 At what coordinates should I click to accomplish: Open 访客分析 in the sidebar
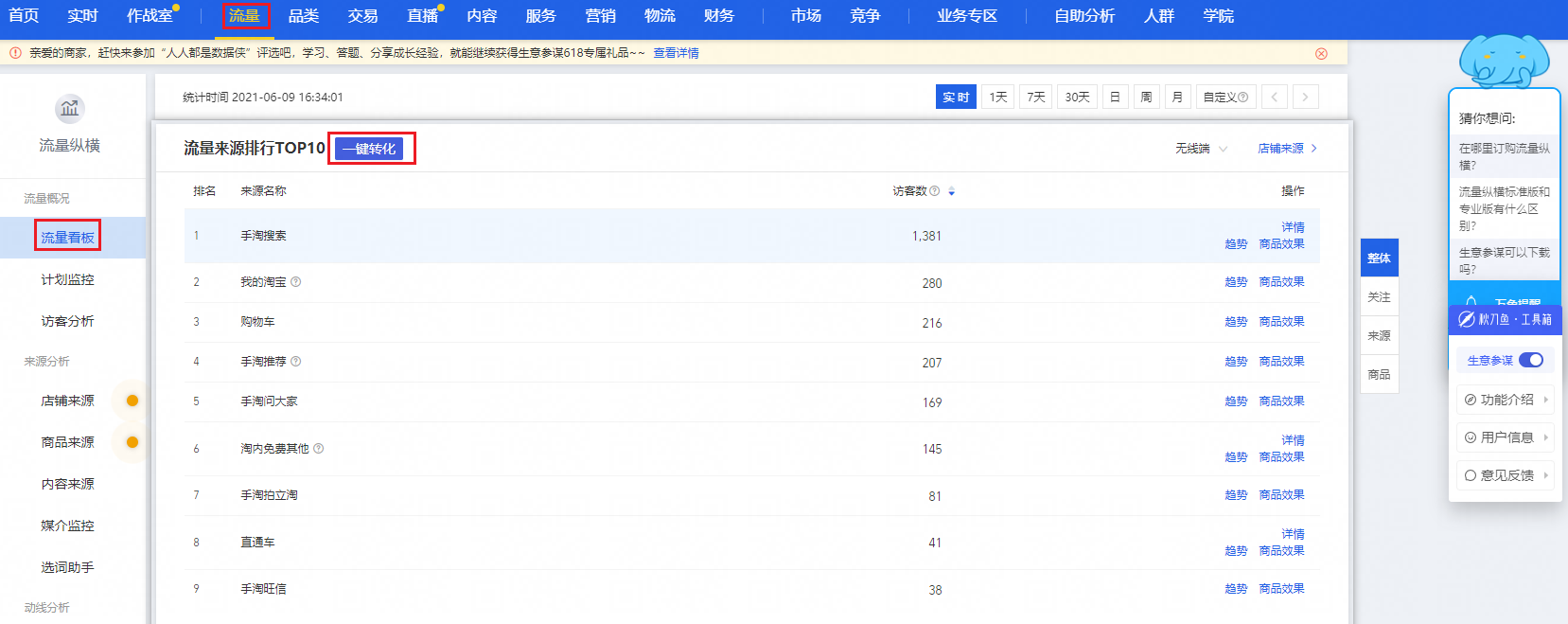tap(67, 322)
